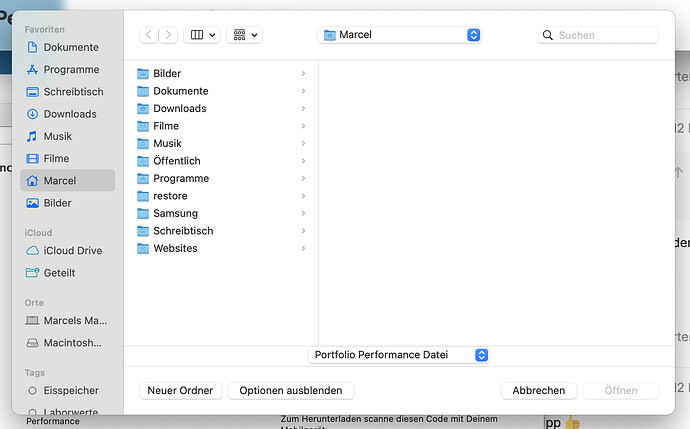690x429 pixels.
Task: Open iCloud Drive in the sidebar
Action: tap(72, 251)
